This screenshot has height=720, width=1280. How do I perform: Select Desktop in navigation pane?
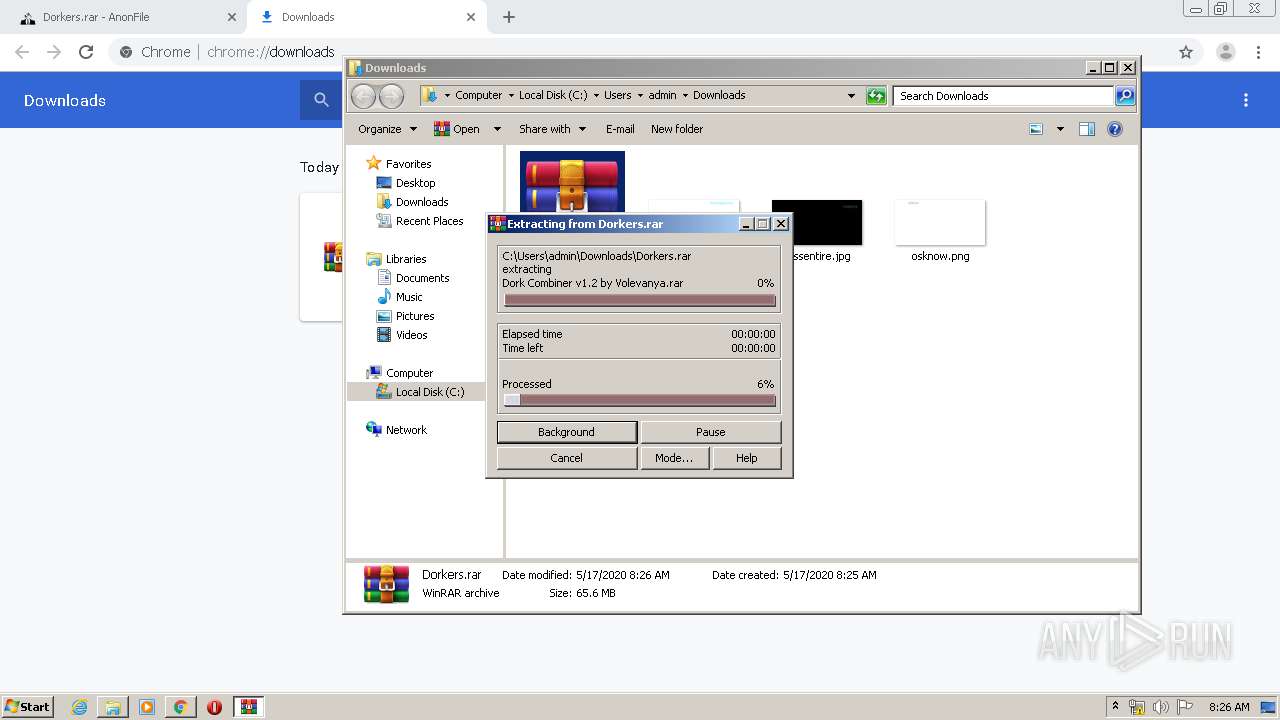tap(415, 183)
